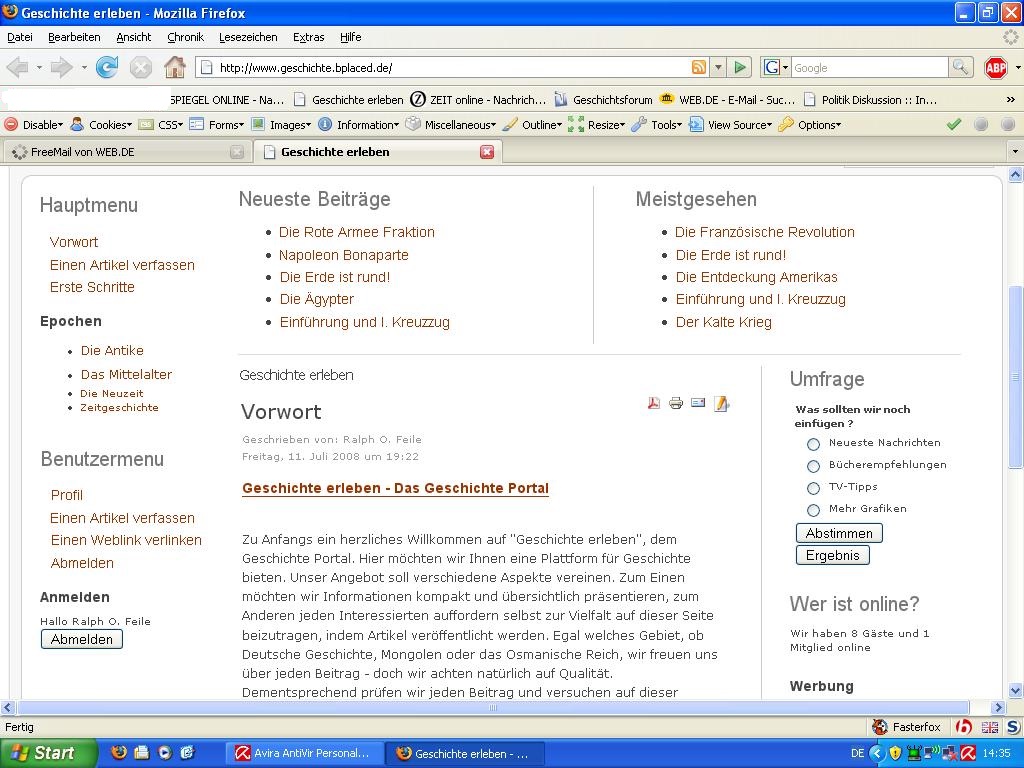Open the CSS developer dropdown

pyautogui.click(x=161, y=125)
